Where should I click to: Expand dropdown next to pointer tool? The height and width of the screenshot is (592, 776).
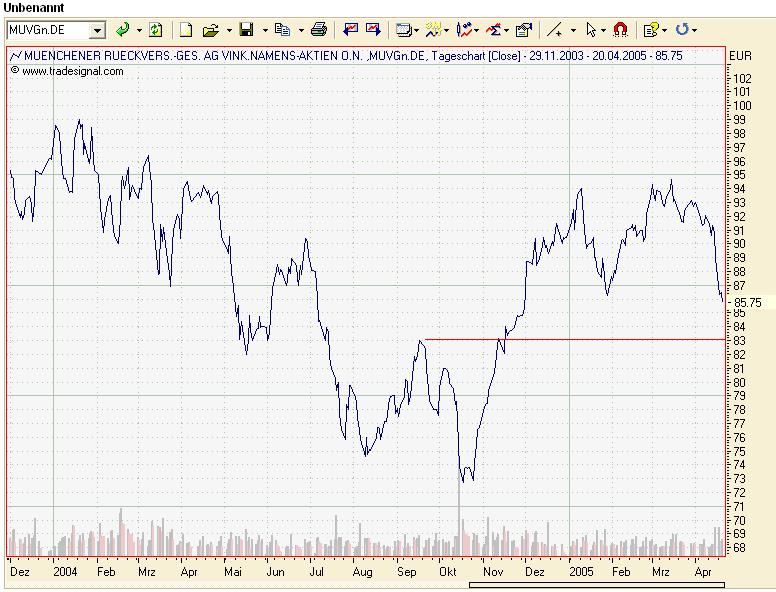coord(603,31)
